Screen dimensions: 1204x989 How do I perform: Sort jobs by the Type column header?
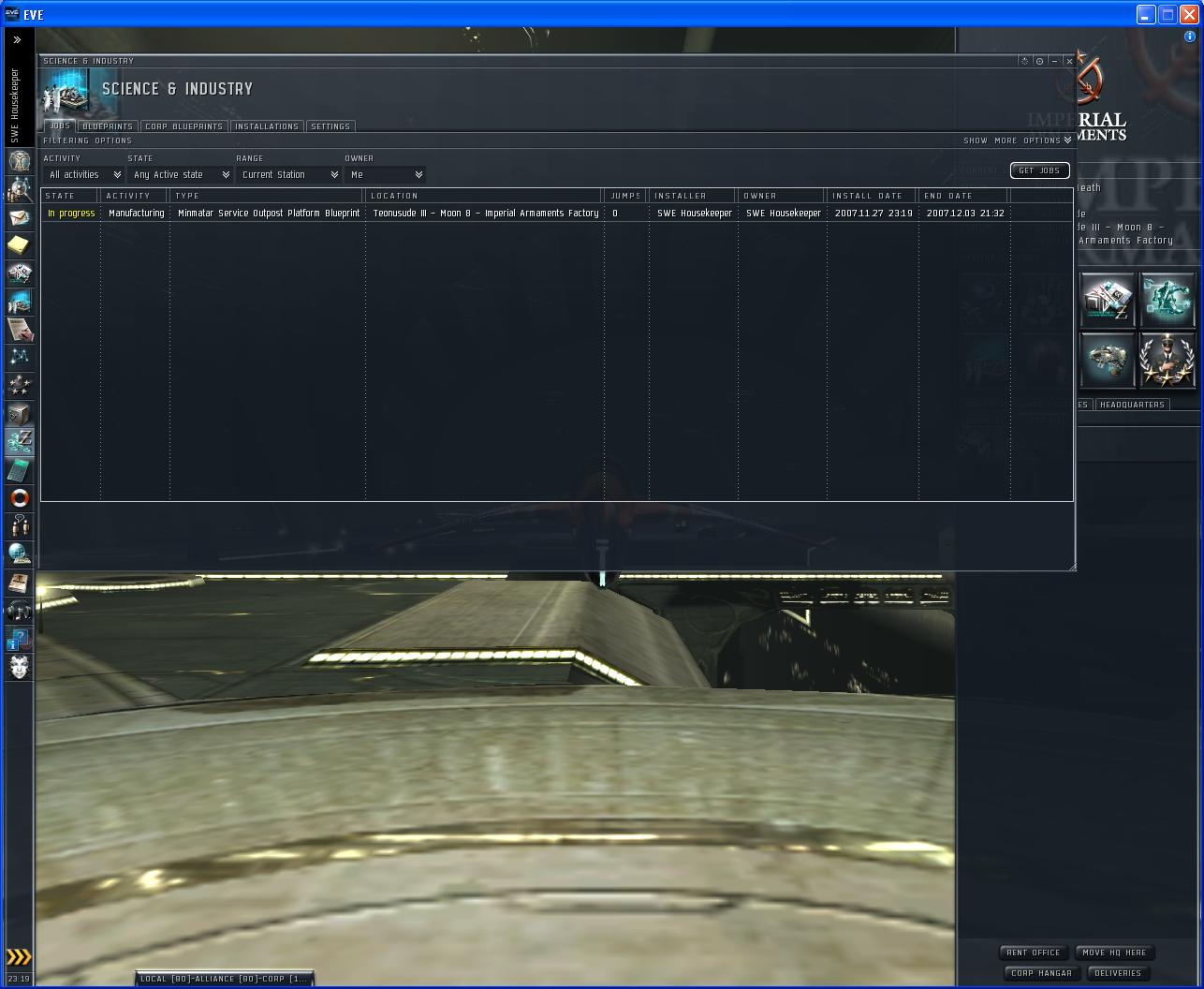click(x=267, y=196)
